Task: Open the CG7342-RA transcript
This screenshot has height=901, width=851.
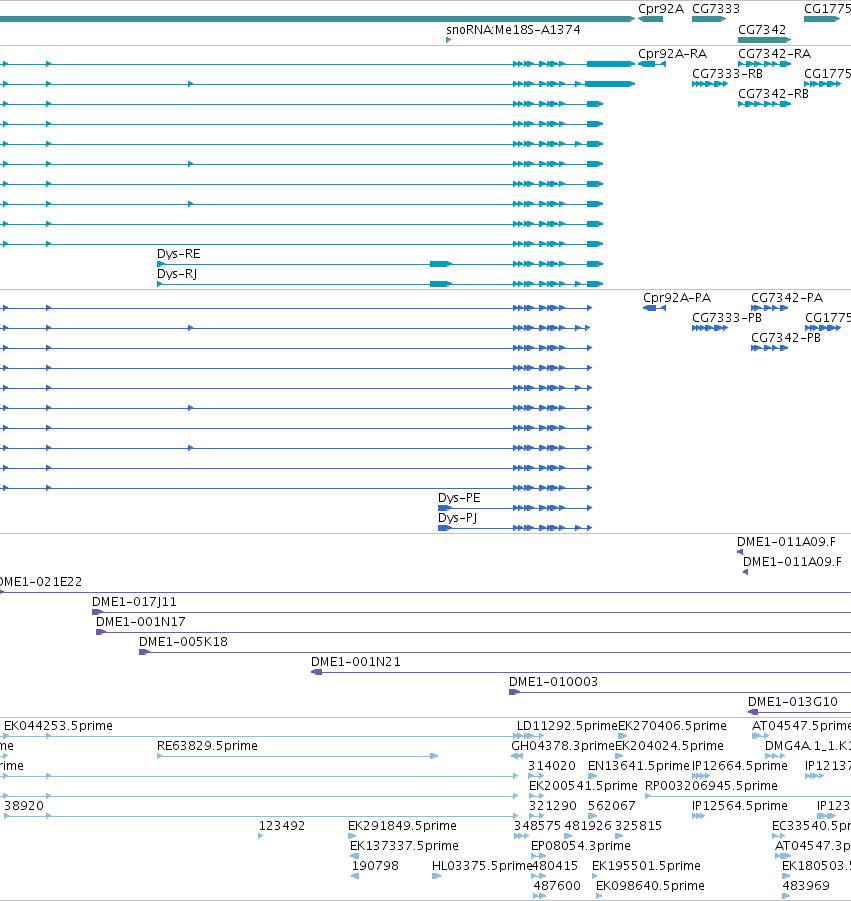Action: [x=765, y=64]
